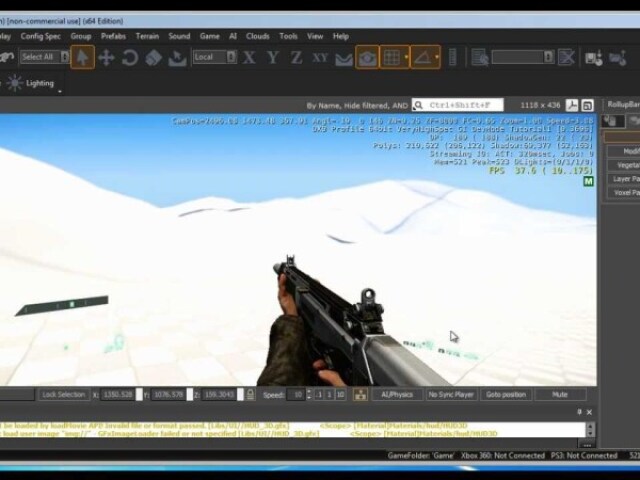This screenshot has width=640, height=480.
Task: Click the Speed value input field
Action: [296, 395]
